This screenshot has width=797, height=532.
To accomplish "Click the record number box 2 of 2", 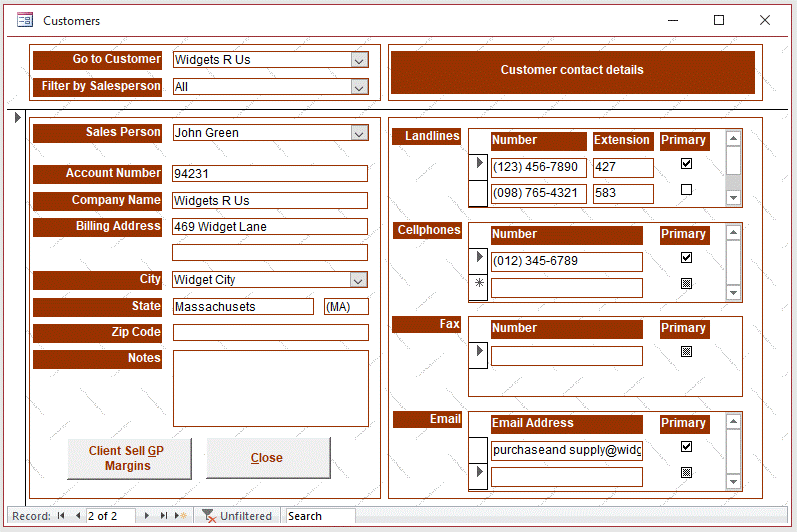I will 111,516.
